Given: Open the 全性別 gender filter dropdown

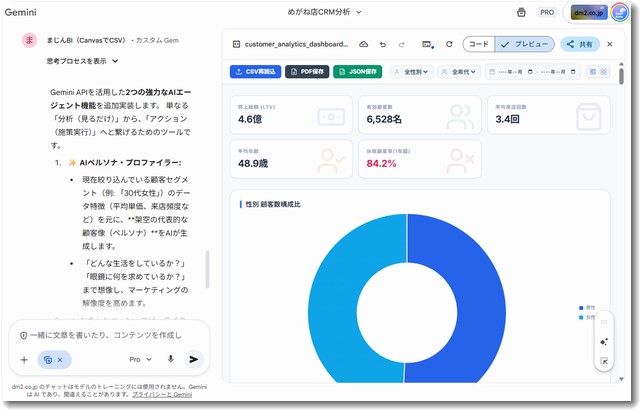Looking at the screenshot, I should [x=411, y=72].
